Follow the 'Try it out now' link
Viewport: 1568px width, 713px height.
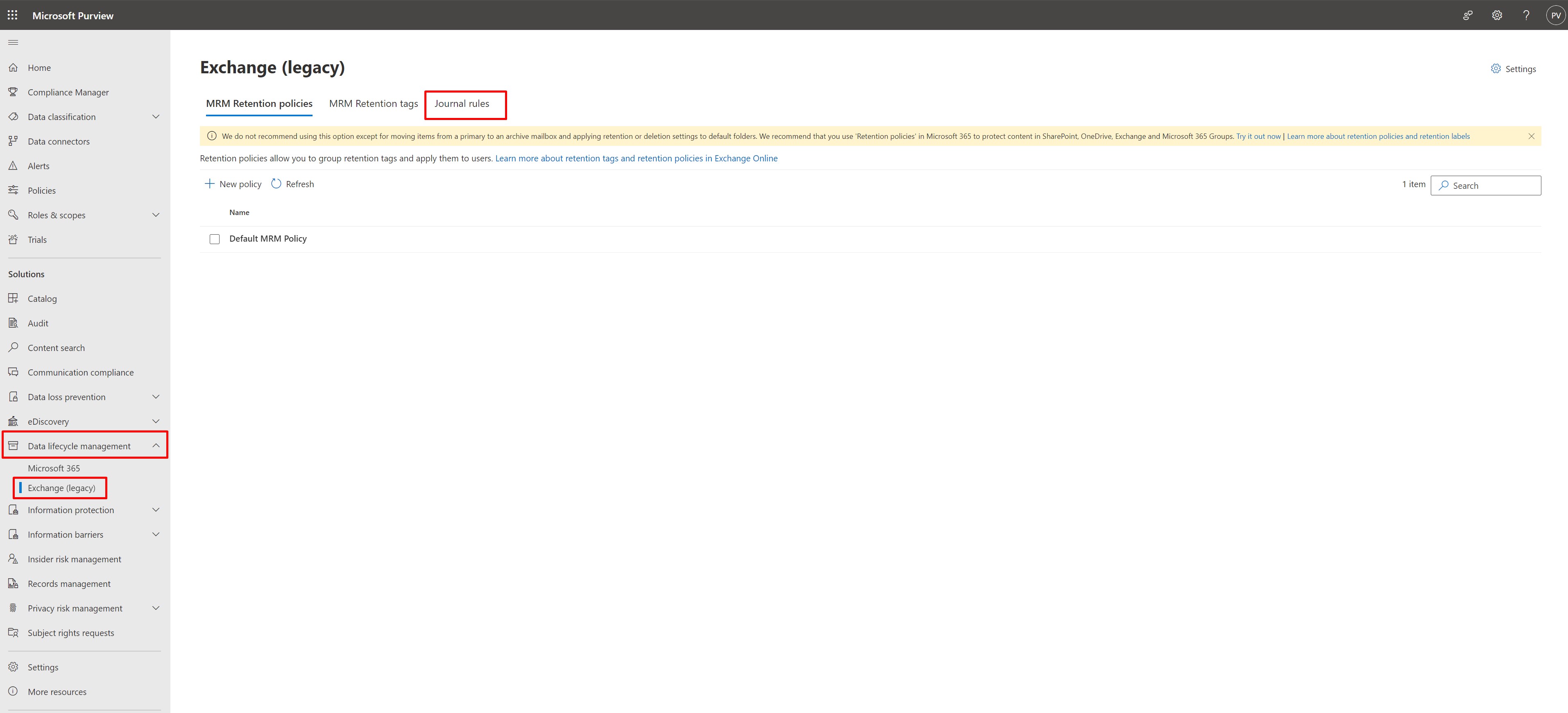pyautogui.click(x=1258, y=136)
